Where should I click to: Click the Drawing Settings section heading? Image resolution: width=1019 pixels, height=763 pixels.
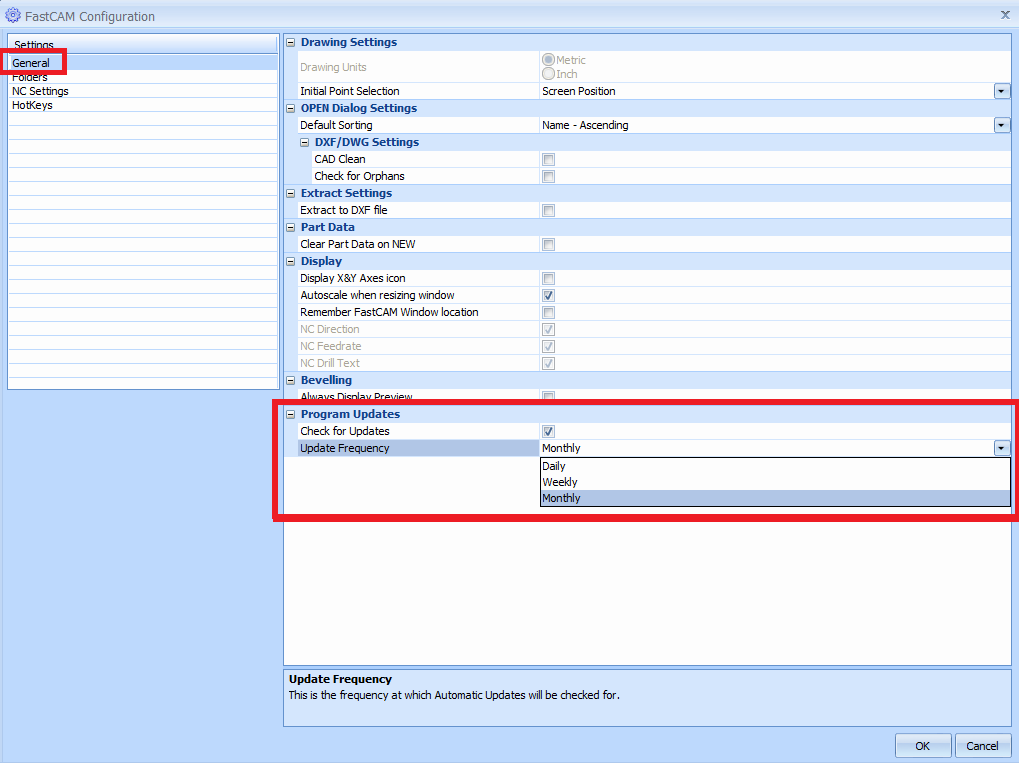coord(348,42)
